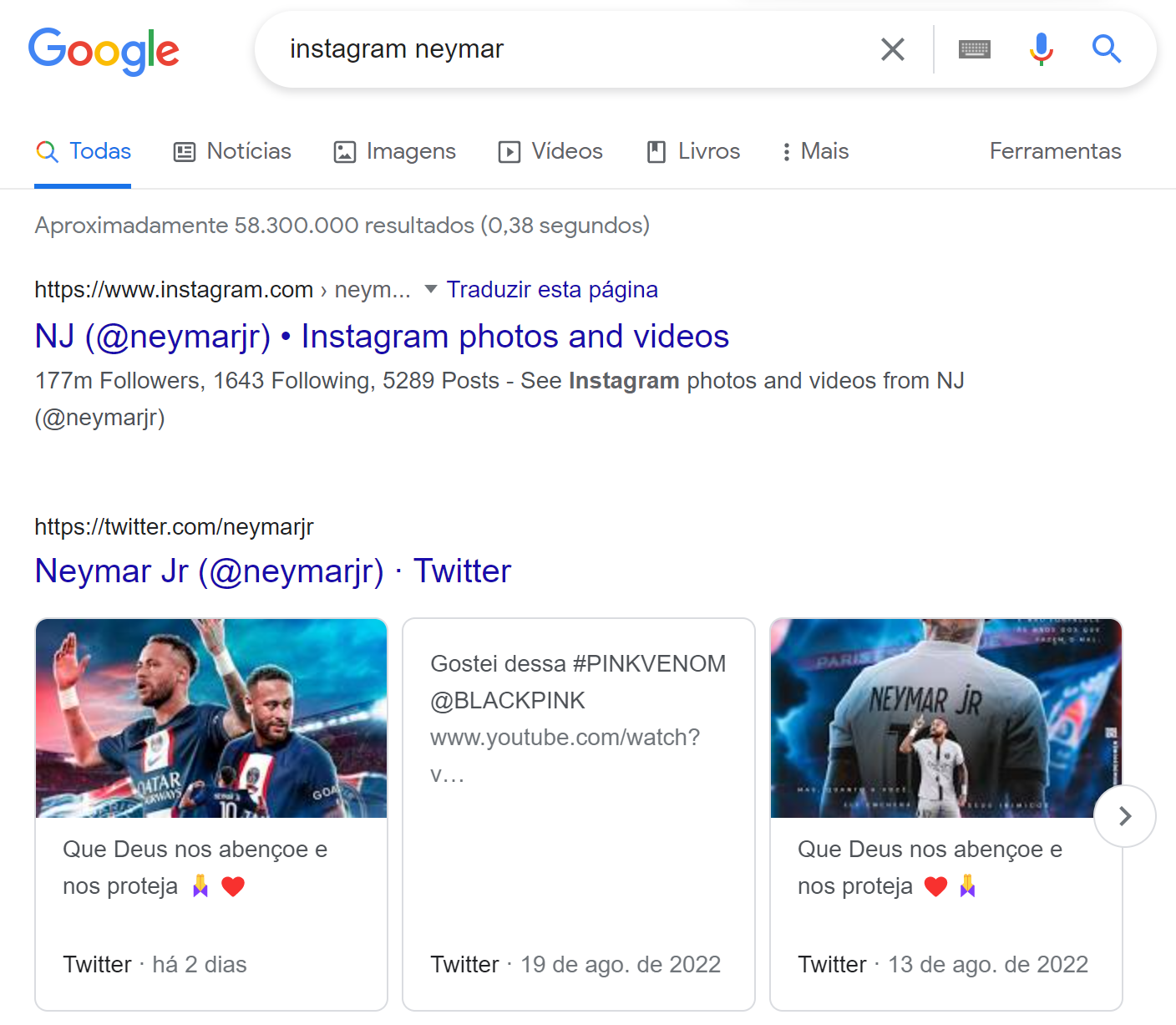1176x1025 pixels.
Task: Open 'Neymar Jr (@neymarjr) · Twitter' result
Action: point(272,571)
